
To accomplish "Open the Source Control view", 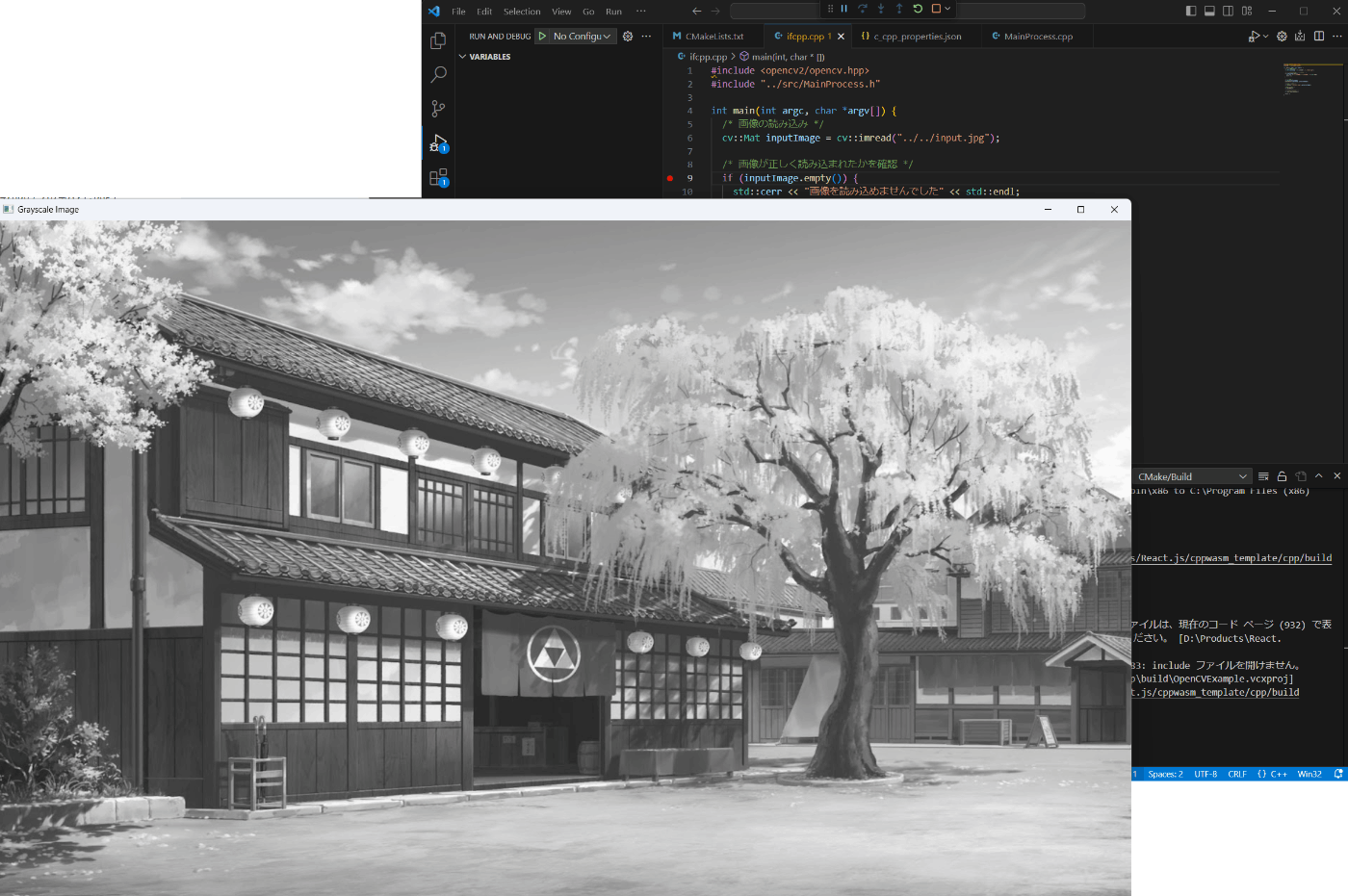I will [x=438, y=109].
